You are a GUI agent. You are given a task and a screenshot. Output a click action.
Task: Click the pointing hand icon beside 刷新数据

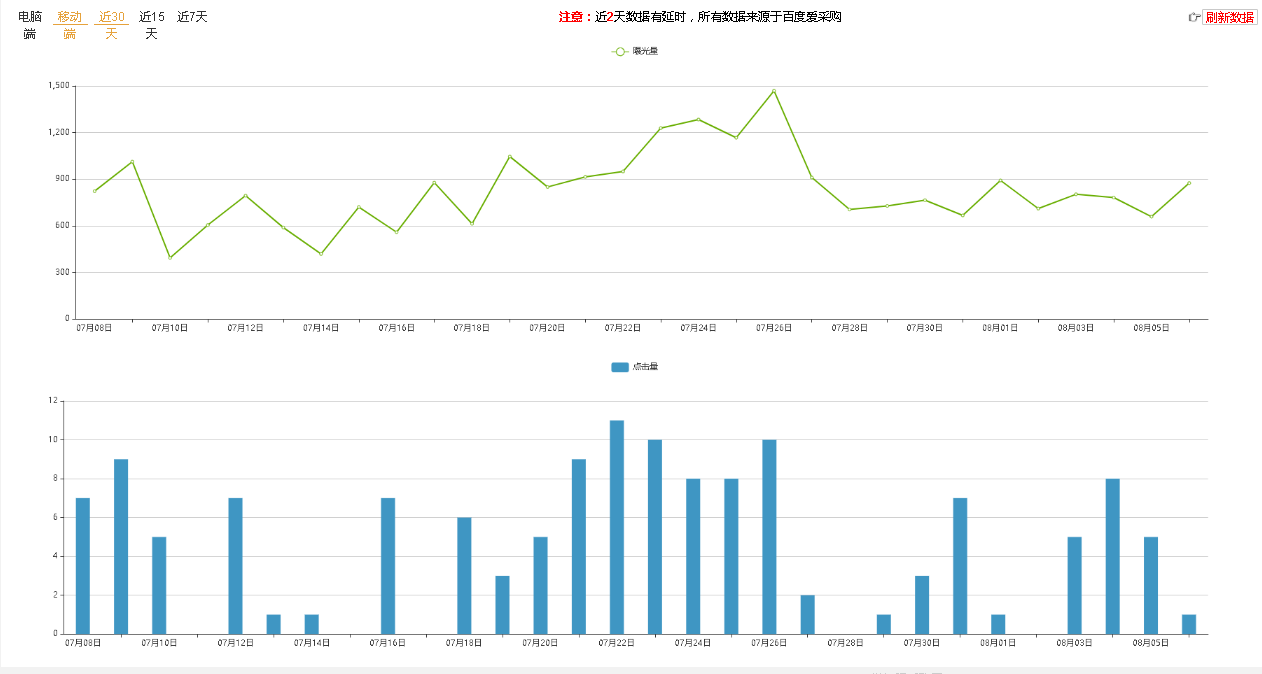tap(1193, 17)
